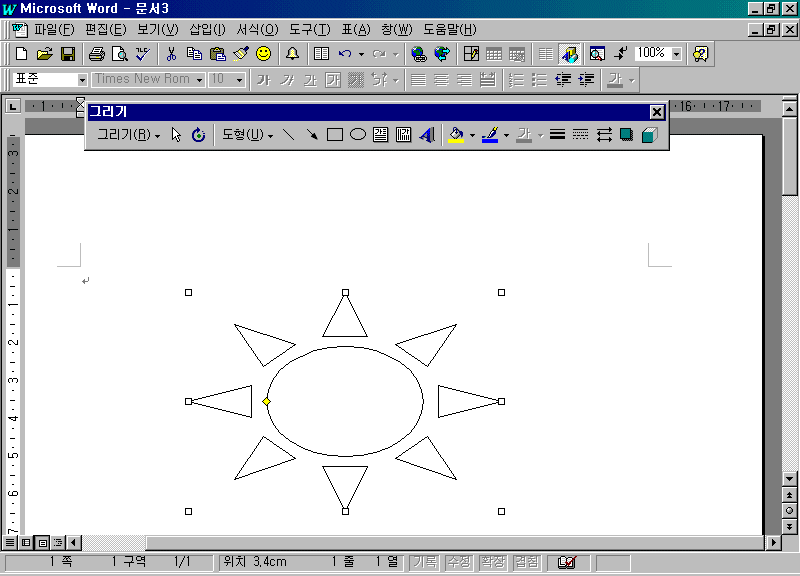
Task: Apply a shadow to the shape
Action: tap(627, 135)
